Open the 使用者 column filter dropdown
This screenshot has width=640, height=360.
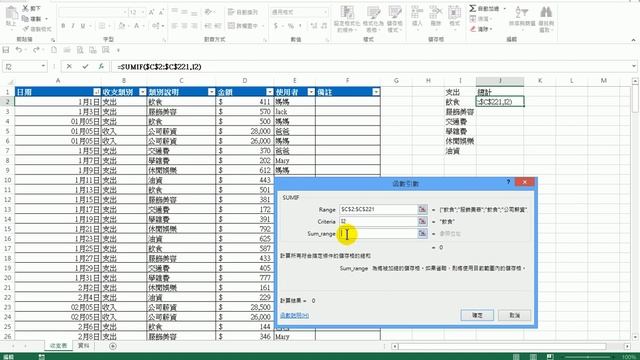[311, 92]
